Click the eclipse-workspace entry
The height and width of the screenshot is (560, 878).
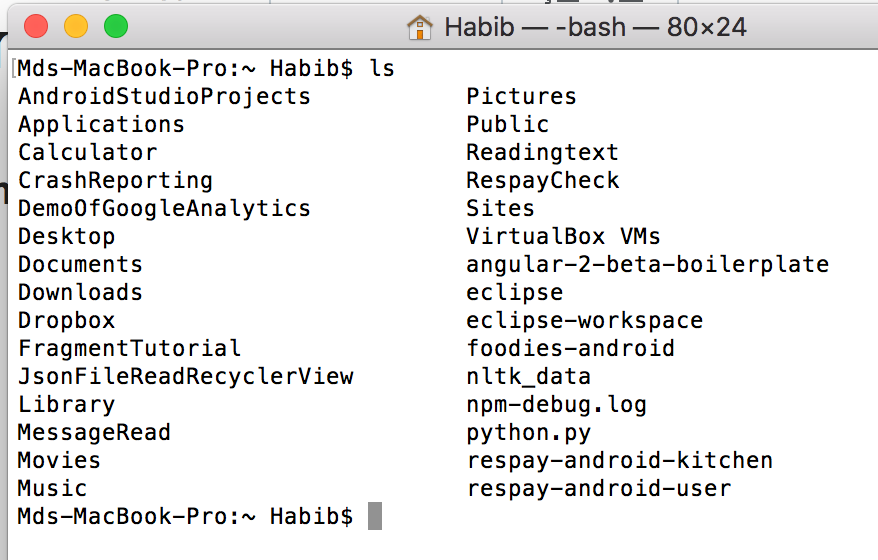[585, 320]
